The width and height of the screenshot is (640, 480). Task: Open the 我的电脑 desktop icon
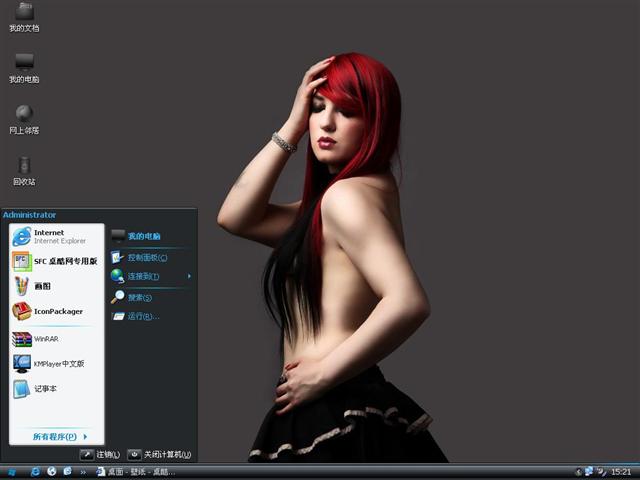pos(24,68)
